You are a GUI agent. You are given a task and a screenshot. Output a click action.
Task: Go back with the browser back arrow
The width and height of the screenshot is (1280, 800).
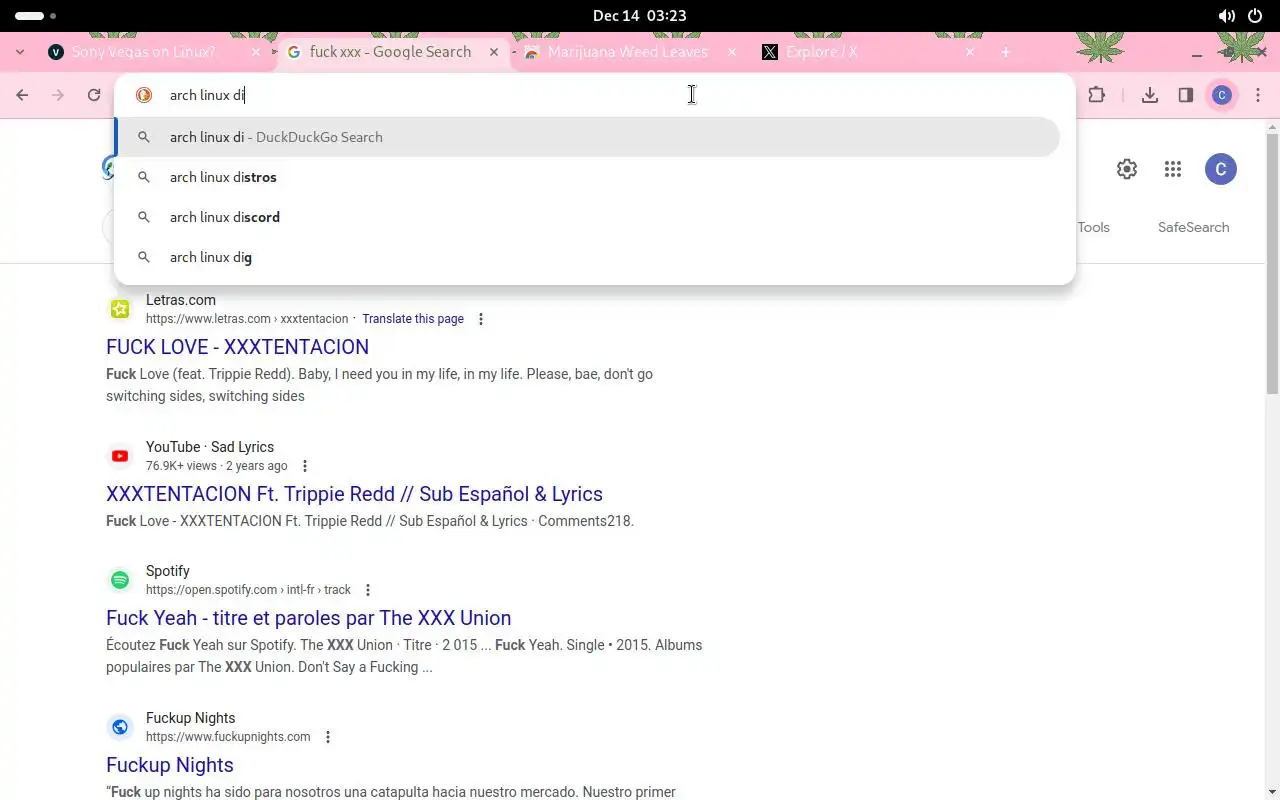pos(22,95)
